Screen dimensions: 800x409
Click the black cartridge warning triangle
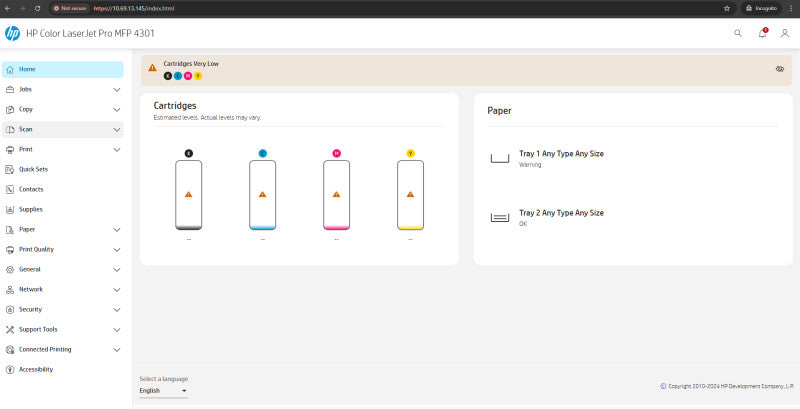coord(188,194)
